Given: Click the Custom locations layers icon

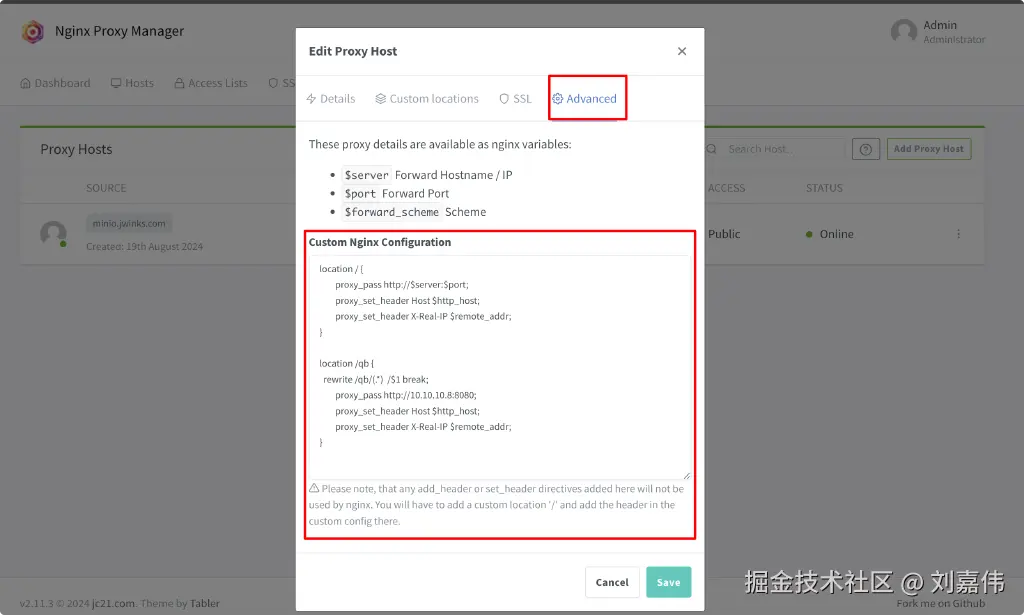Looking at the screenshot, I should pyautogui.click(x=381, y=99).
